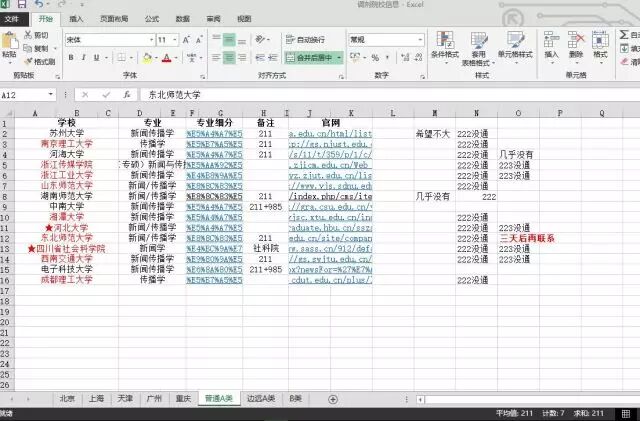The height and width of the screenshot is (421, 640).
Task: Switch to the 插入 Insert tab
Action: coord(76,19)
